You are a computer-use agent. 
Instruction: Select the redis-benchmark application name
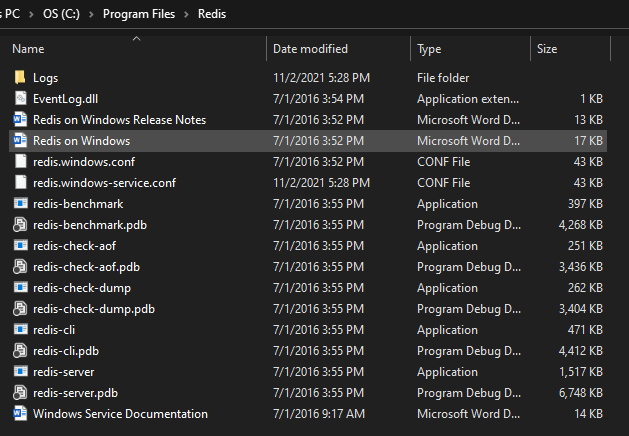78,204
